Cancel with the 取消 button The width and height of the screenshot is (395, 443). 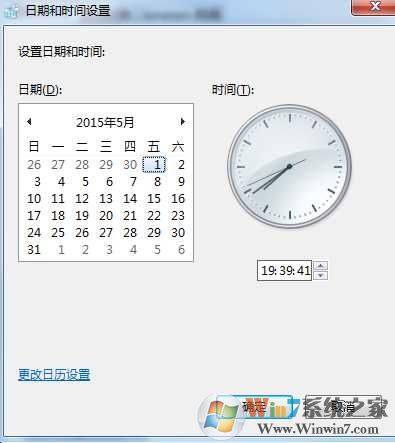coord(343,407)
